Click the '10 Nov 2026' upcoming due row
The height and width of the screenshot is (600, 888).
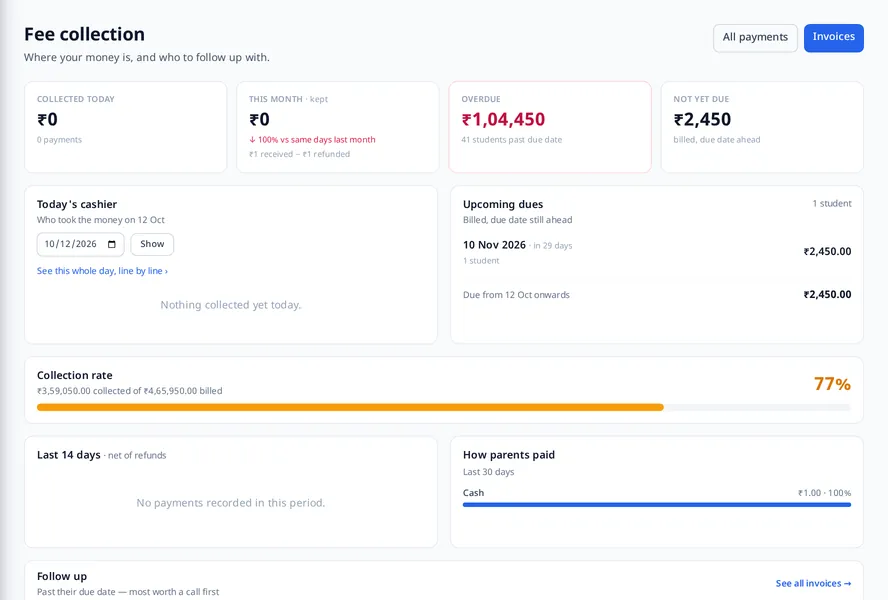pos(657,252)
